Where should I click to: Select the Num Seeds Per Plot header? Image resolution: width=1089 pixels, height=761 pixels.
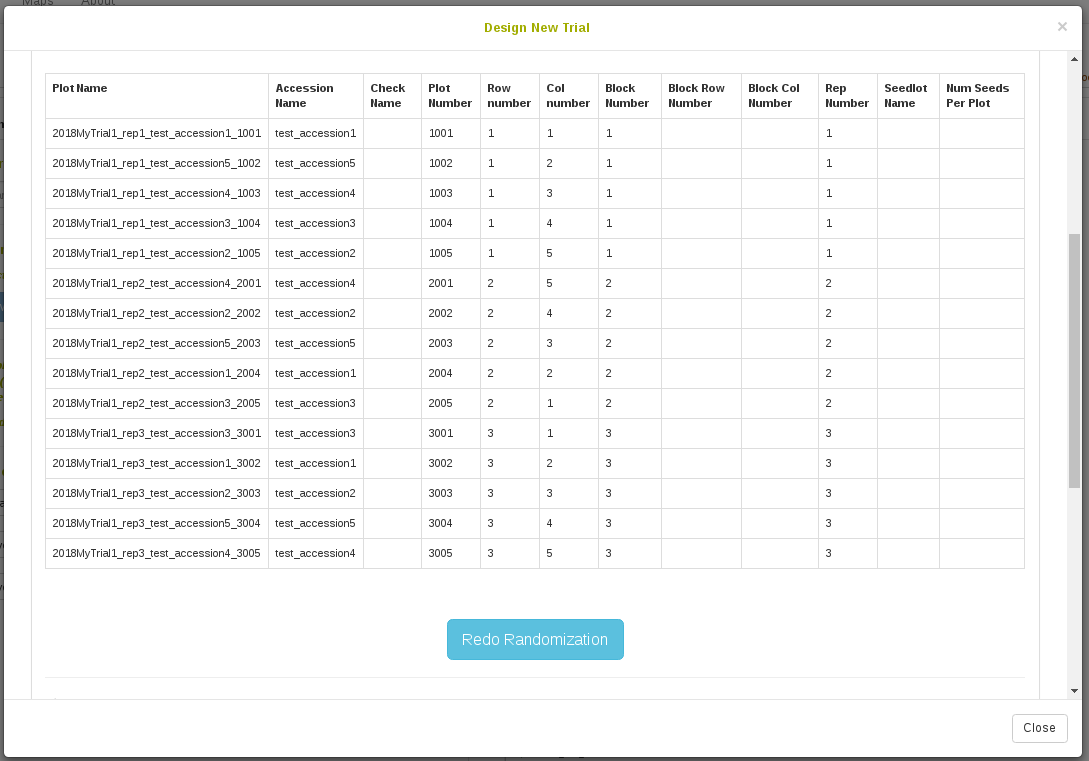click(982, 96)
